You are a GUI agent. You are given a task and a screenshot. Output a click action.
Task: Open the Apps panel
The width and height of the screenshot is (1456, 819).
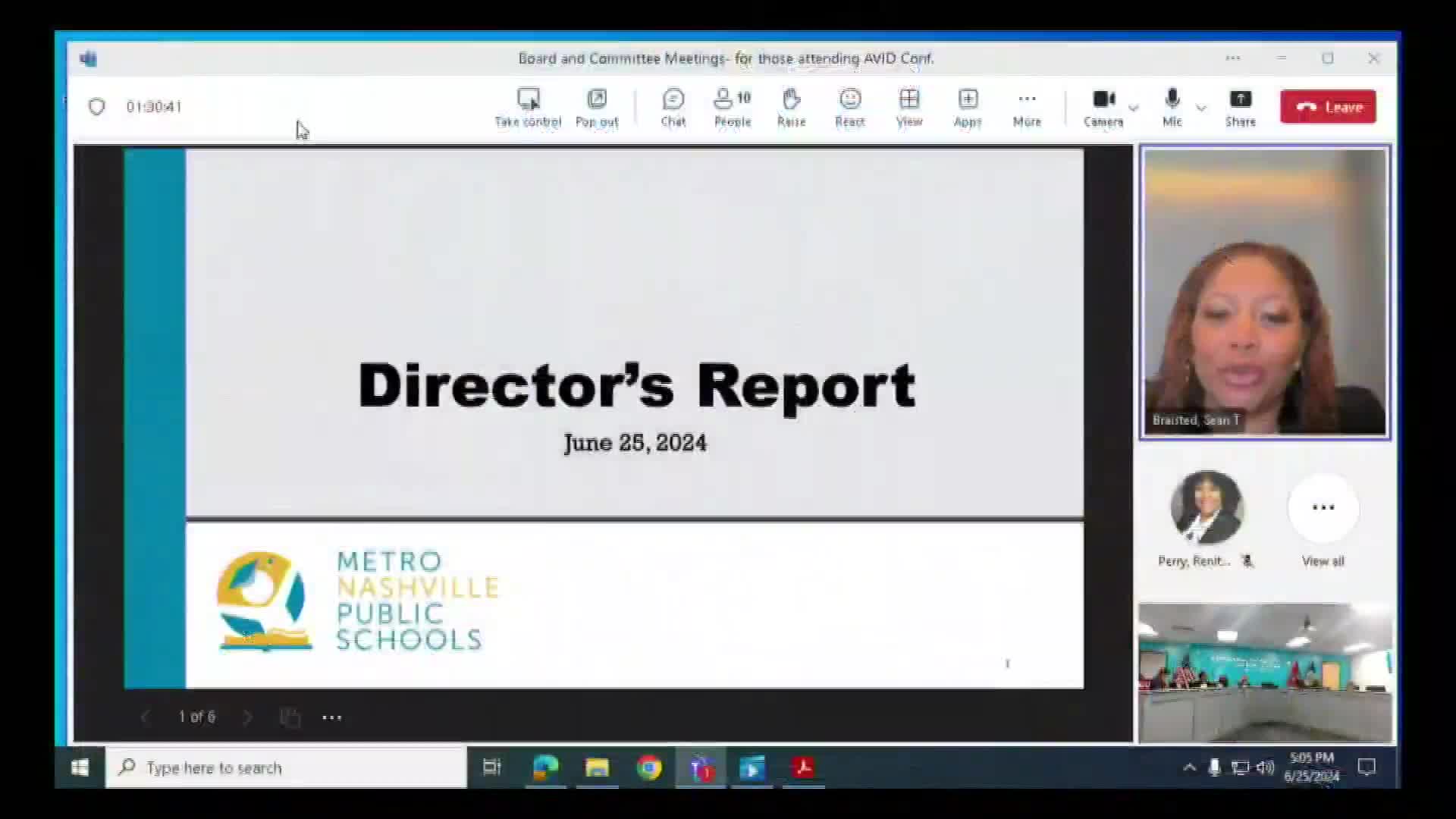[968, 106]
